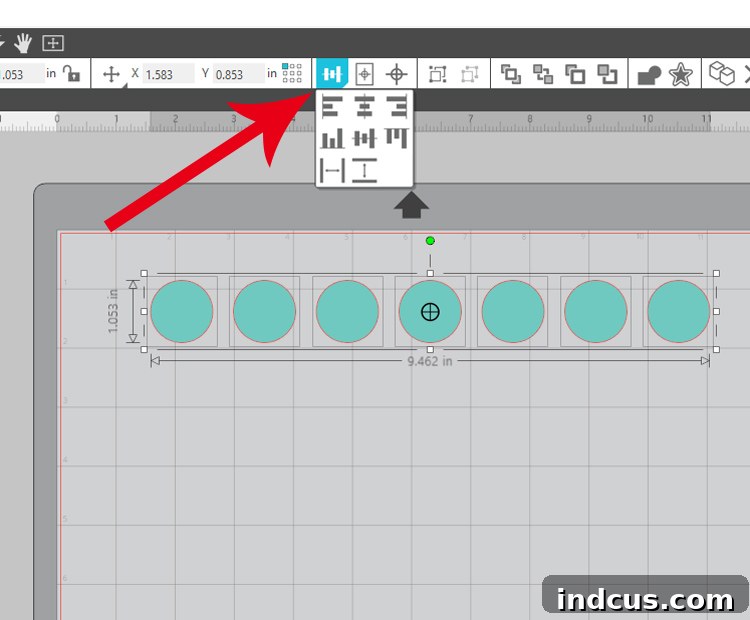Click the star Offset icon
Viewport: 750px width, 620px height.
tap(680, 75)
